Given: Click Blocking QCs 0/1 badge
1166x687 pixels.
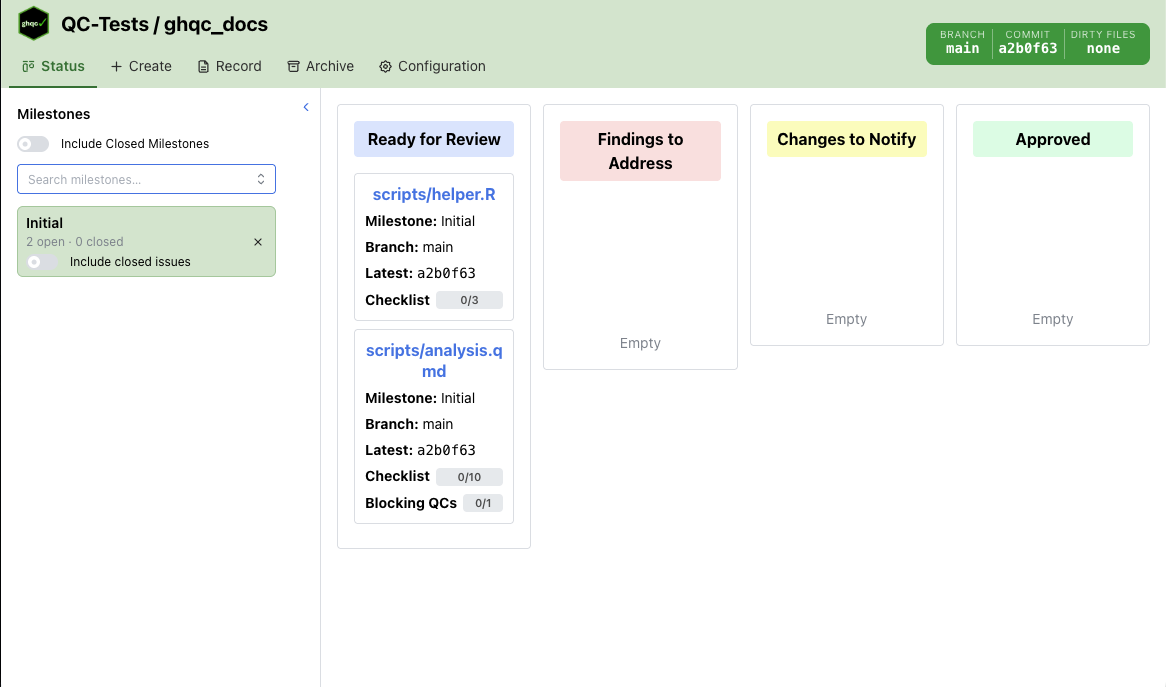Looking at the screenshot, I should [x=483, y=503].
